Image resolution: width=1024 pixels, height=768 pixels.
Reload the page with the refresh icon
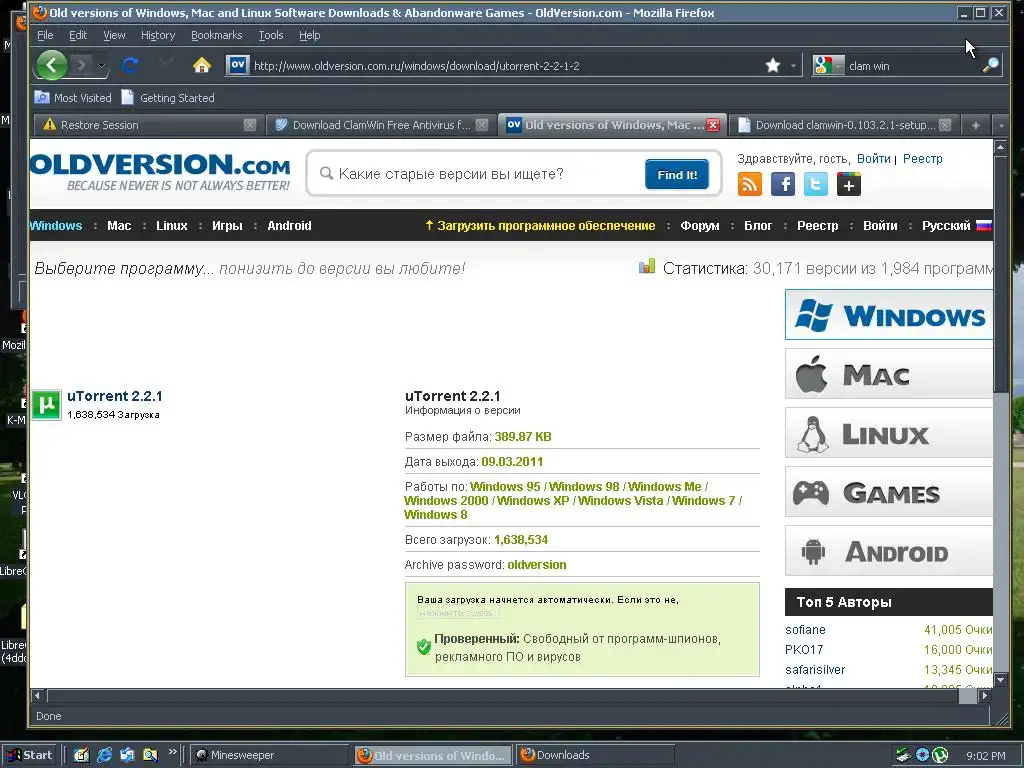130,65
